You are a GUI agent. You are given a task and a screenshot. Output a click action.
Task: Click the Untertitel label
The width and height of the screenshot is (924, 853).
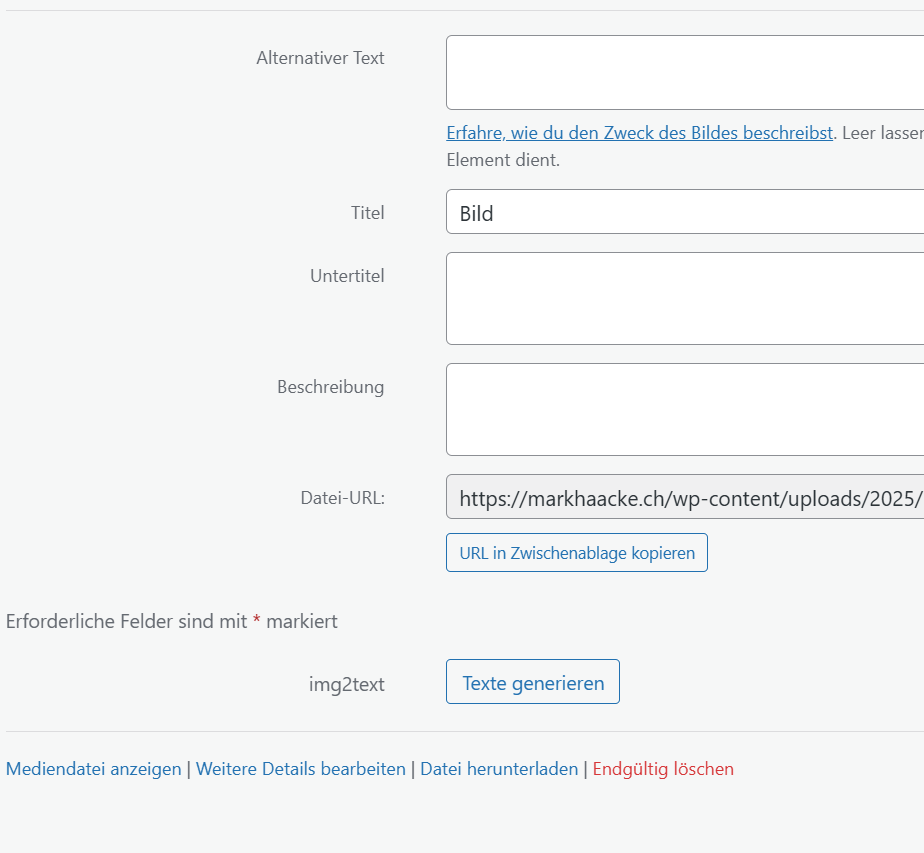[347, 276]
